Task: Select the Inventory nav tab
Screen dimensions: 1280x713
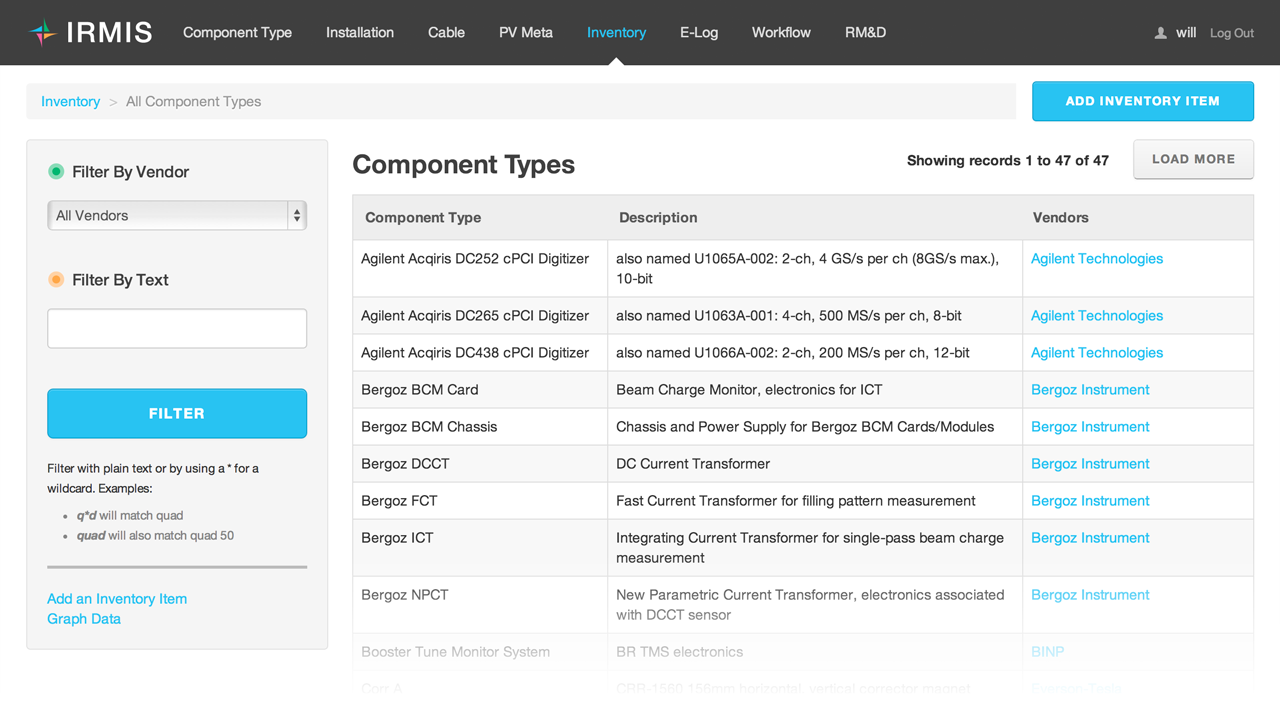Action: [x=616, y=33]
